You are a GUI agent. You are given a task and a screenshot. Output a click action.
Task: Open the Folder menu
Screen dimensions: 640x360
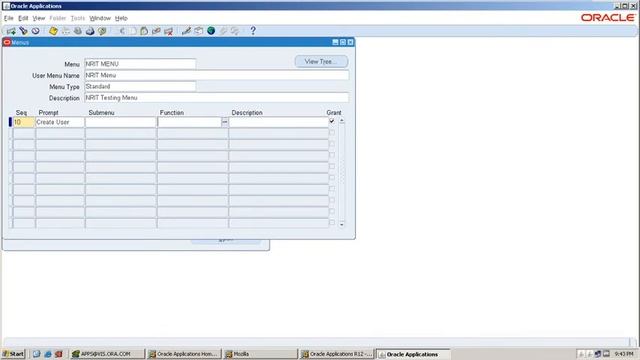click(x=58, y=18)
